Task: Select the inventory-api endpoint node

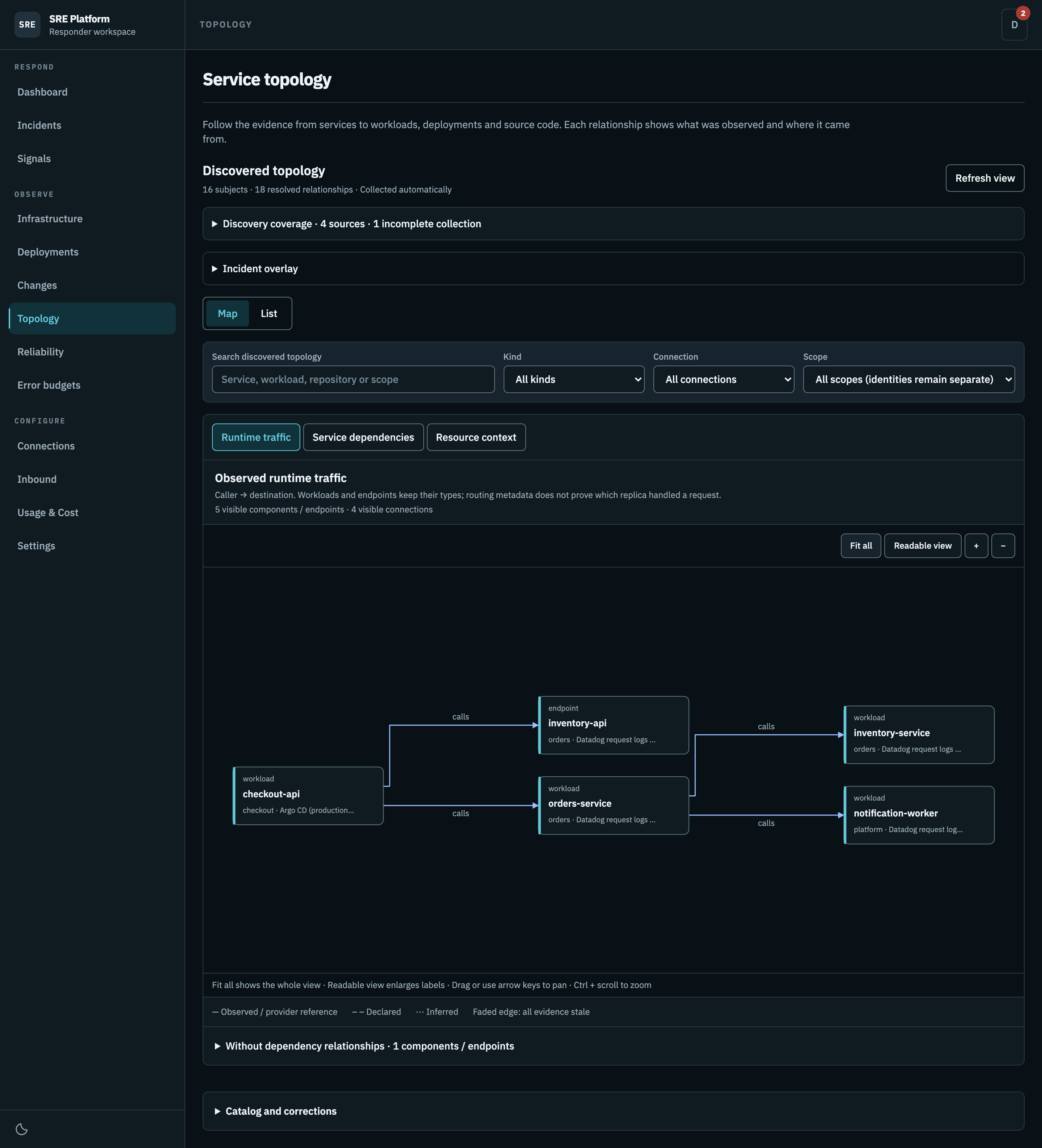Action: click(x=613, y=725)
